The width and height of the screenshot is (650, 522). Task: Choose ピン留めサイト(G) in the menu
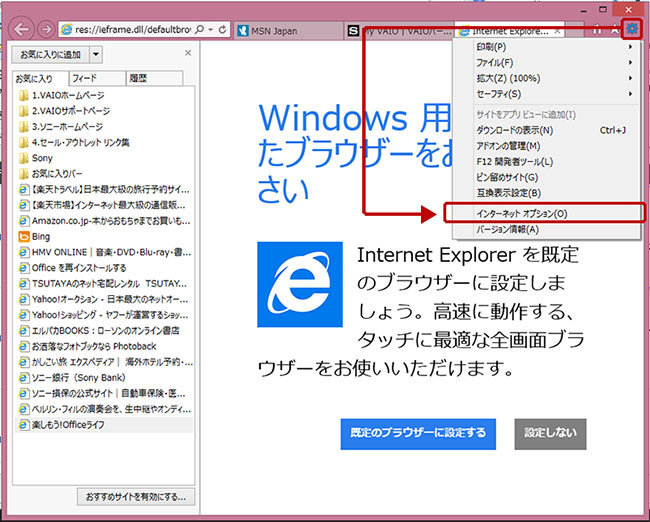[x=546, y=177]
